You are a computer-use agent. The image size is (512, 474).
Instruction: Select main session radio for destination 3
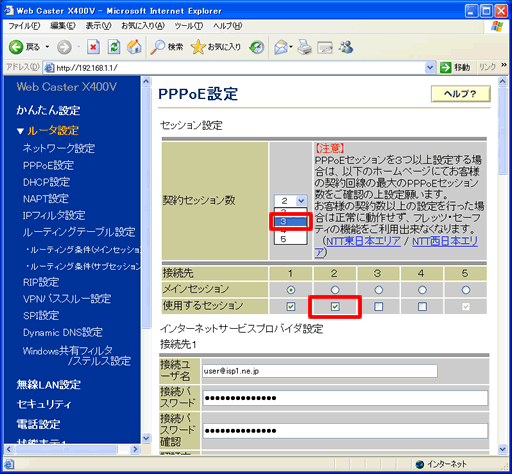pyautogui.click(x=379, y=290)
